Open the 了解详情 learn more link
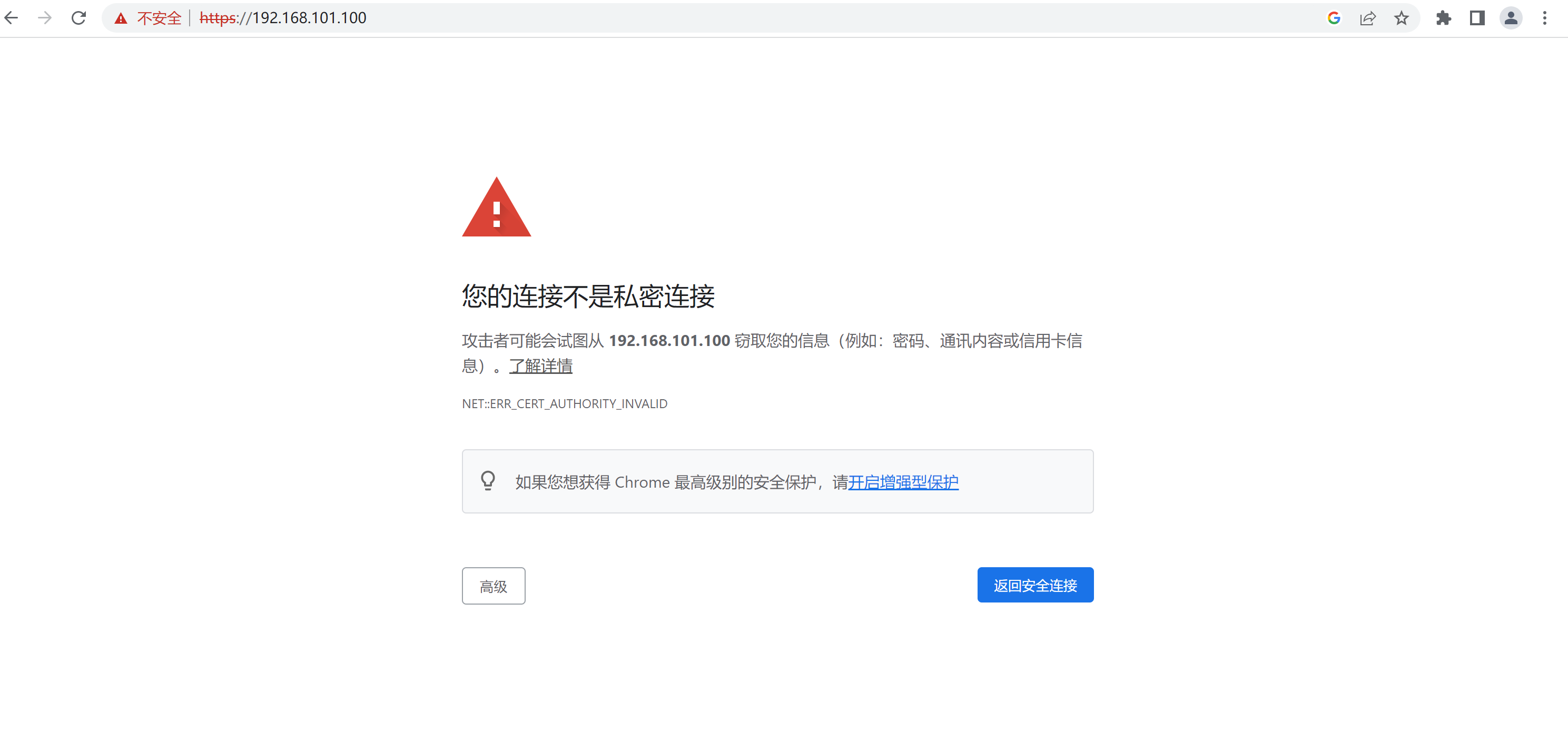 point(540,366)
